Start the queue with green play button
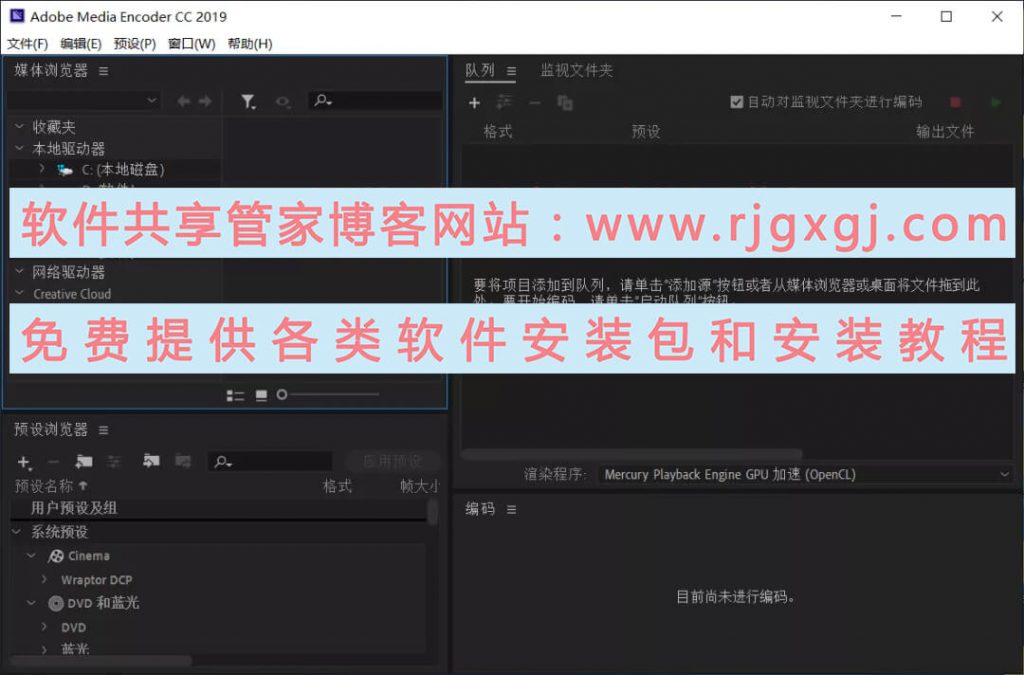Screen dimensions: 1024x675 [x=996, y=102]
